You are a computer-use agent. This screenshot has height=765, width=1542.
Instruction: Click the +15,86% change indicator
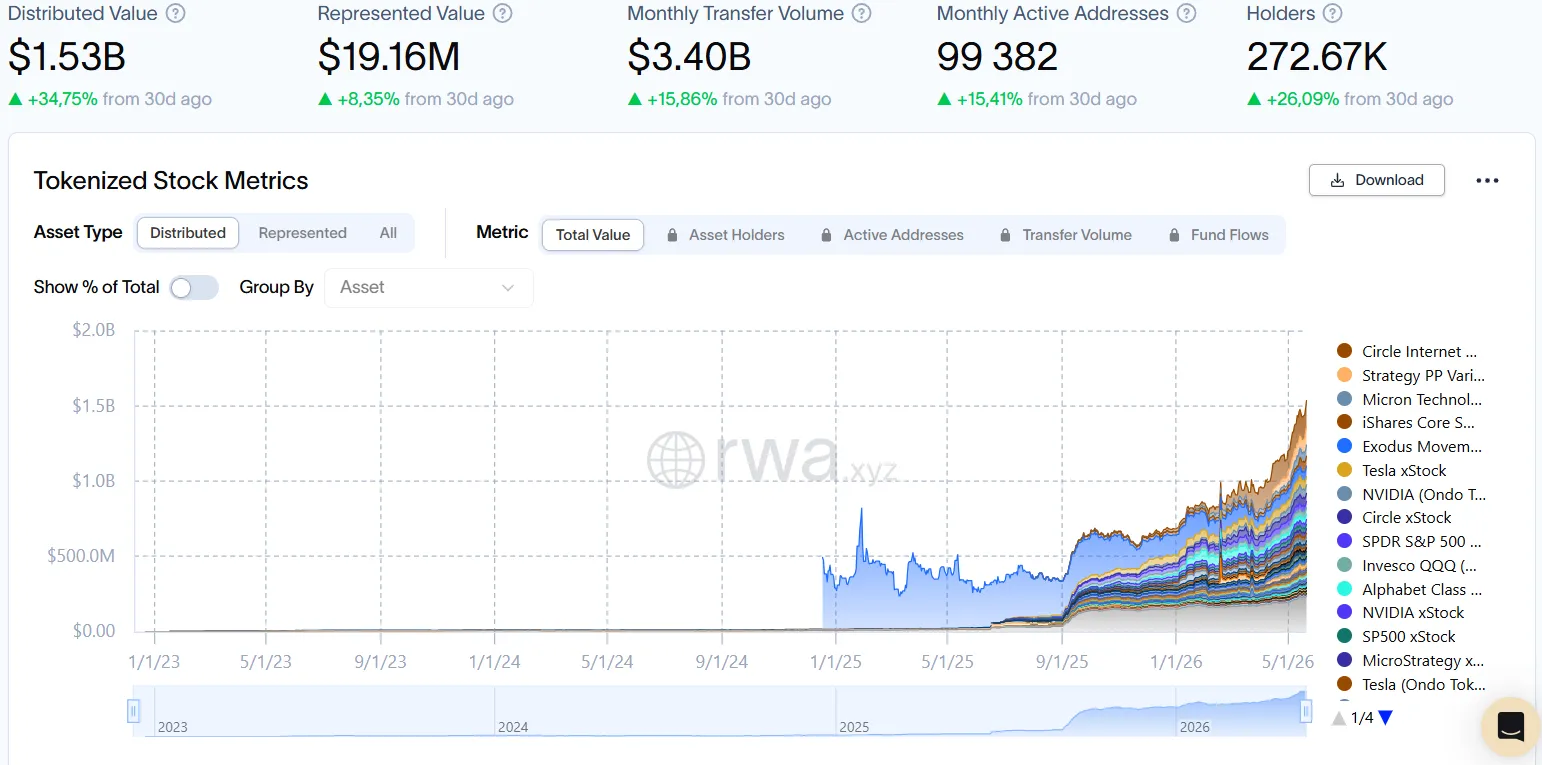click(672, 99)
